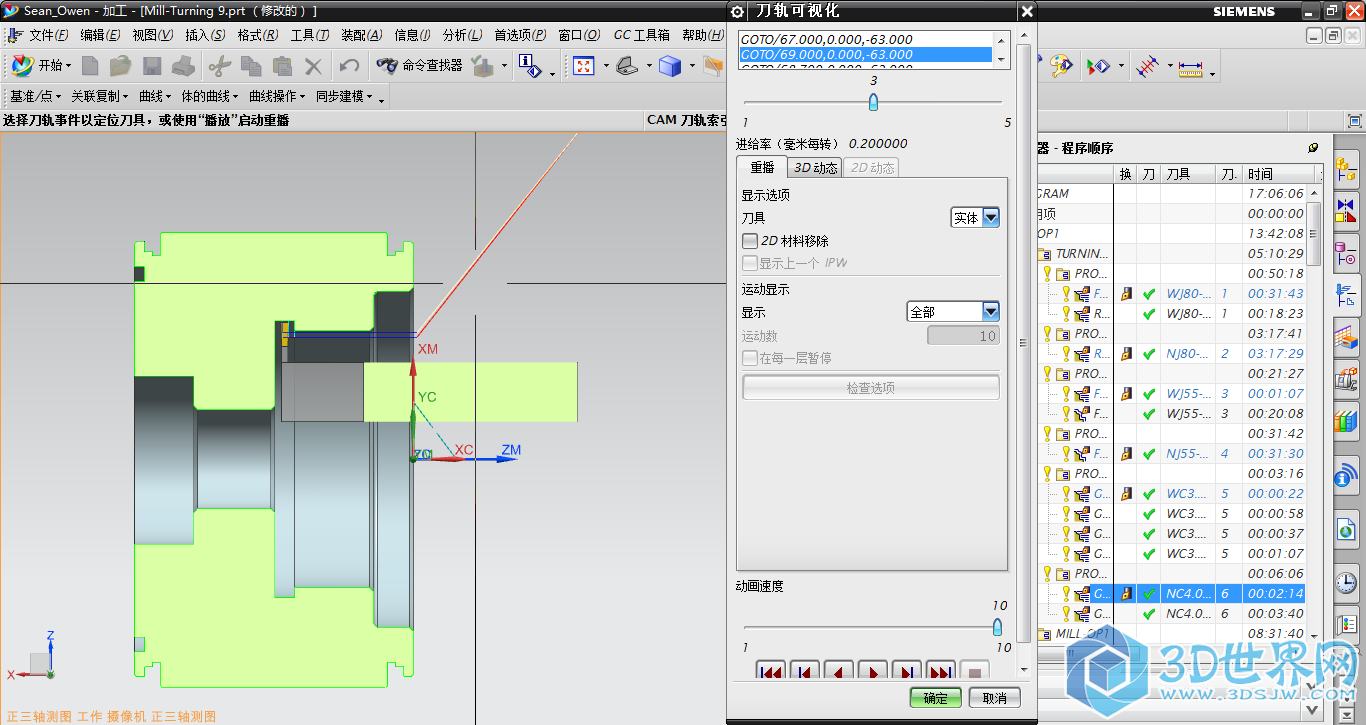The height and width of the screenshot is (725, 1366).
Task: Switch to the 3D 动态 tab
Action: click(815, 168)
